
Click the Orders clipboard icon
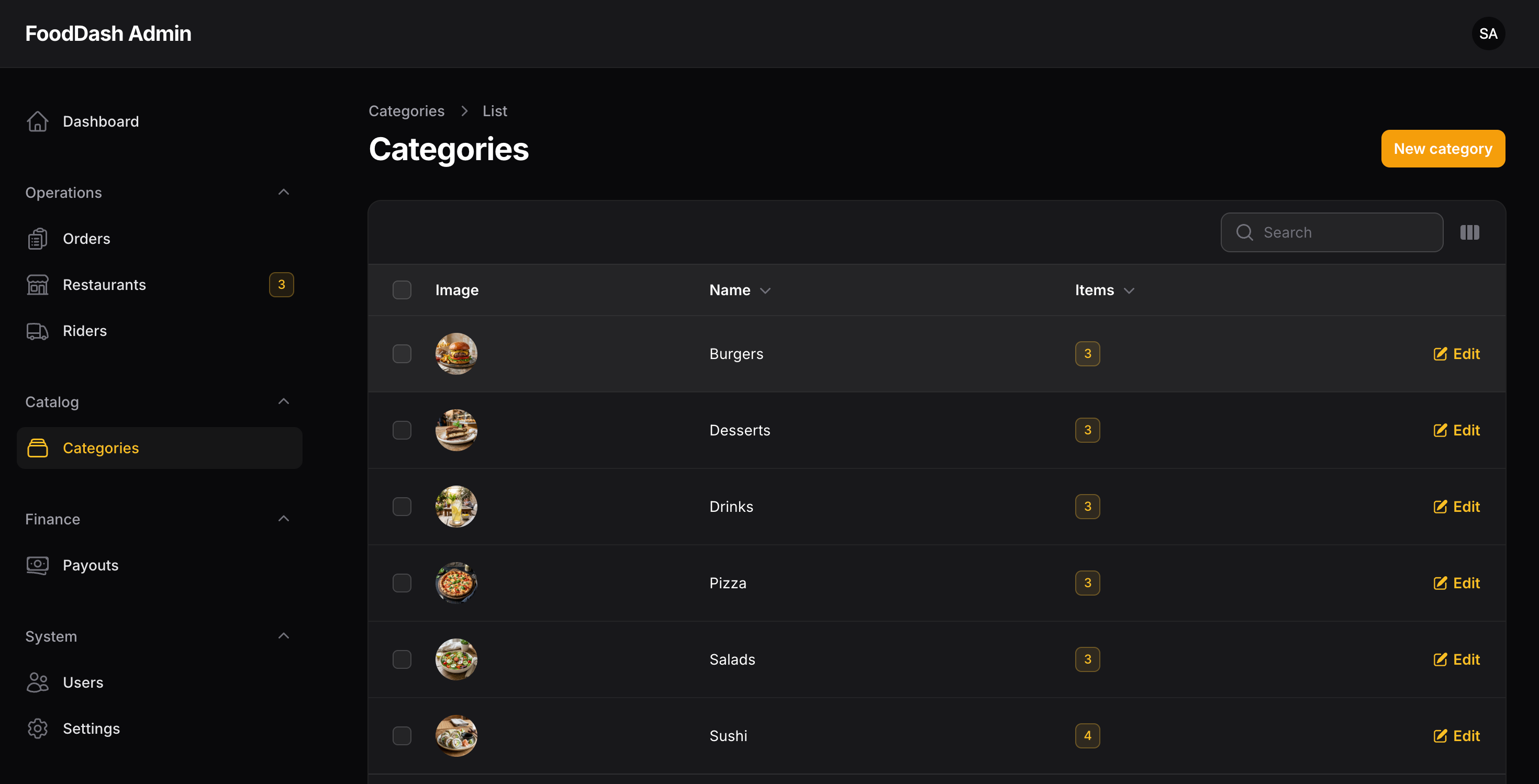[x=37, y=239]
